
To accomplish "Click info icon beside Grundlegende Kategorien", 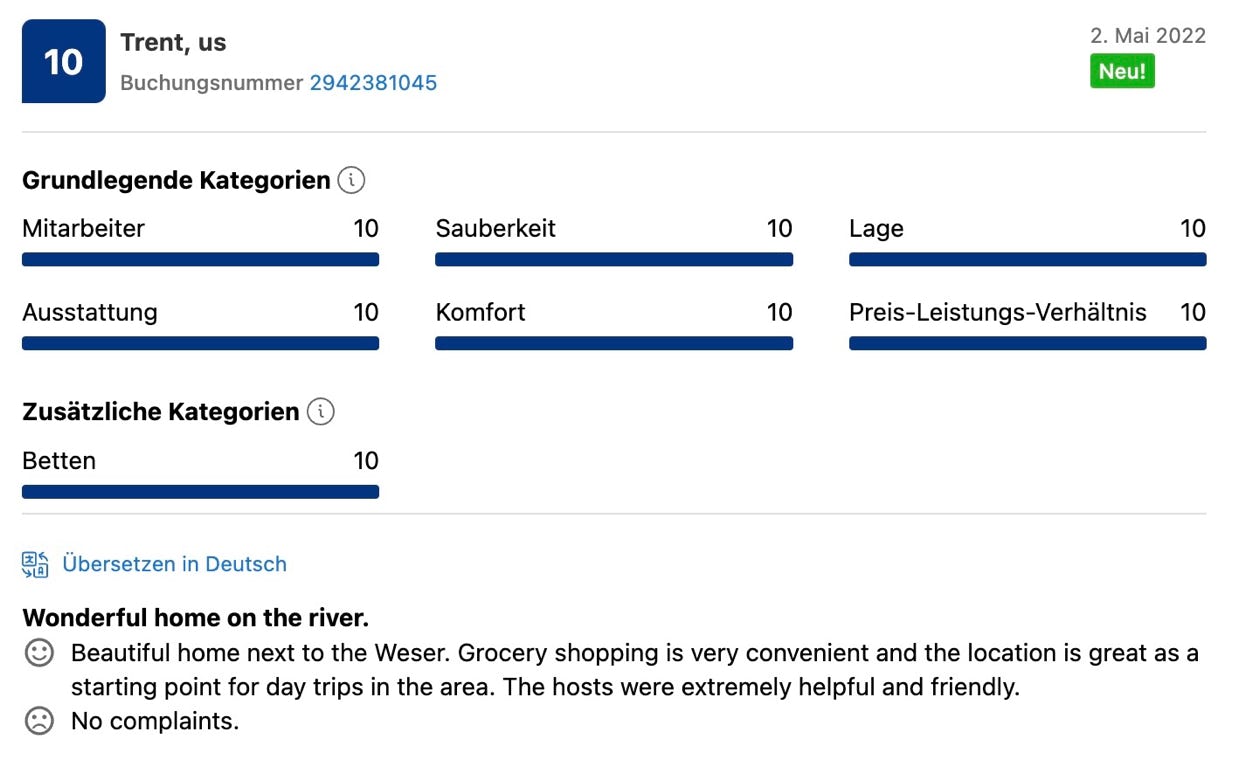I will 351,180.
